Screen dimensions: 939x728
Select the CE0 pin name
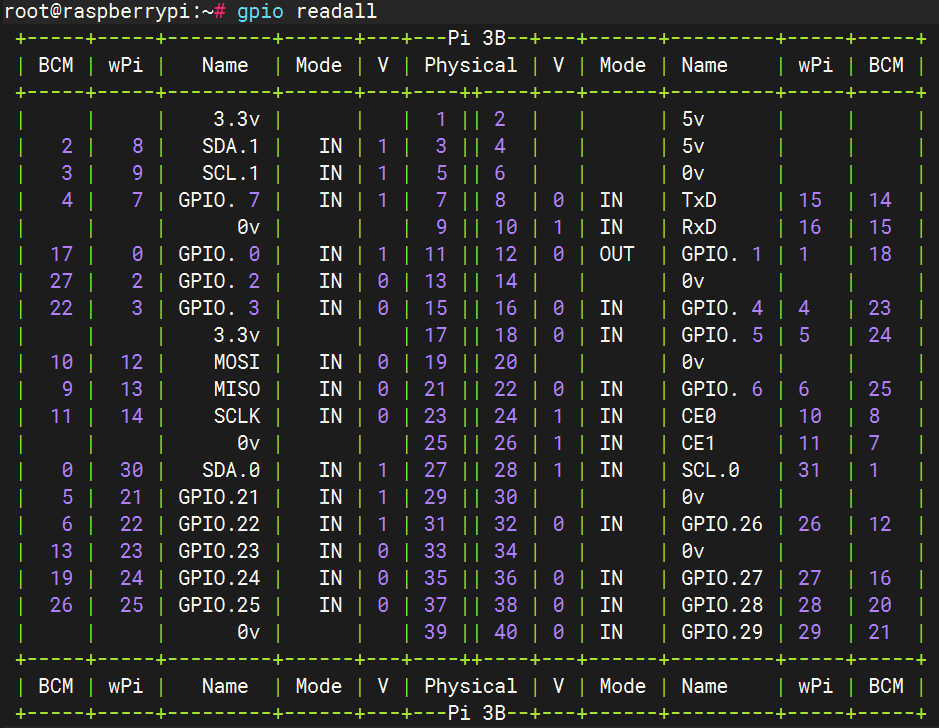[699, 416]
